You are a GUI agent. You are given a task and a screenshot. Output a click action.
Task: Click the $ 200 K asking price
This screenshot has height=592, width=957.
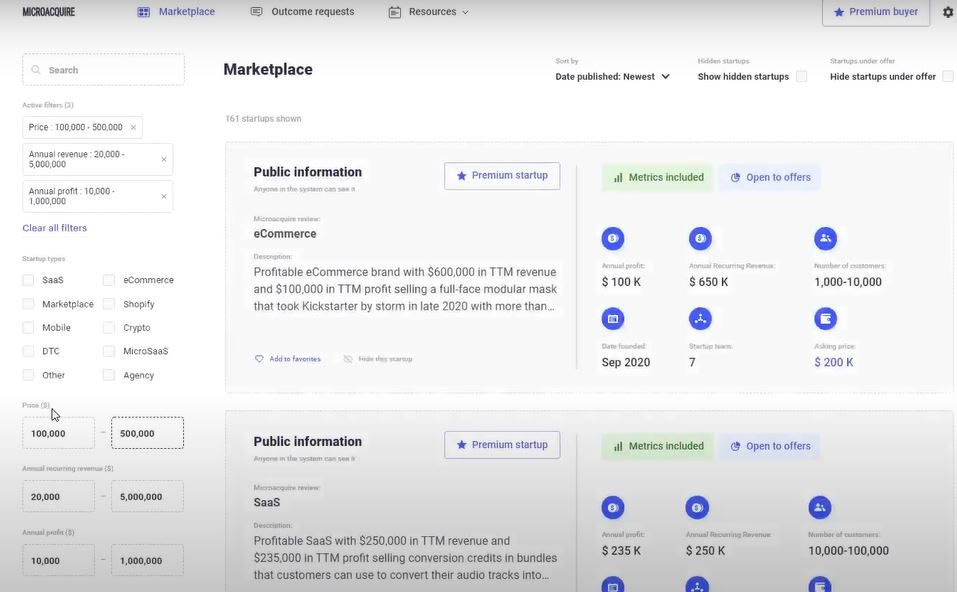tap(834, 362)
